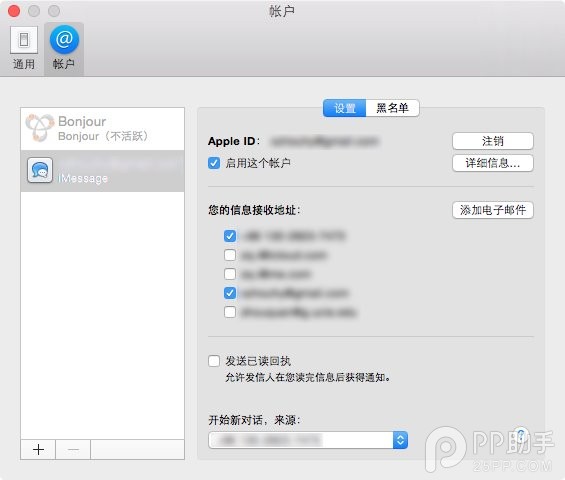Switch to the 设置 tab
Screen dimensions: 565x480
point(344,108)
